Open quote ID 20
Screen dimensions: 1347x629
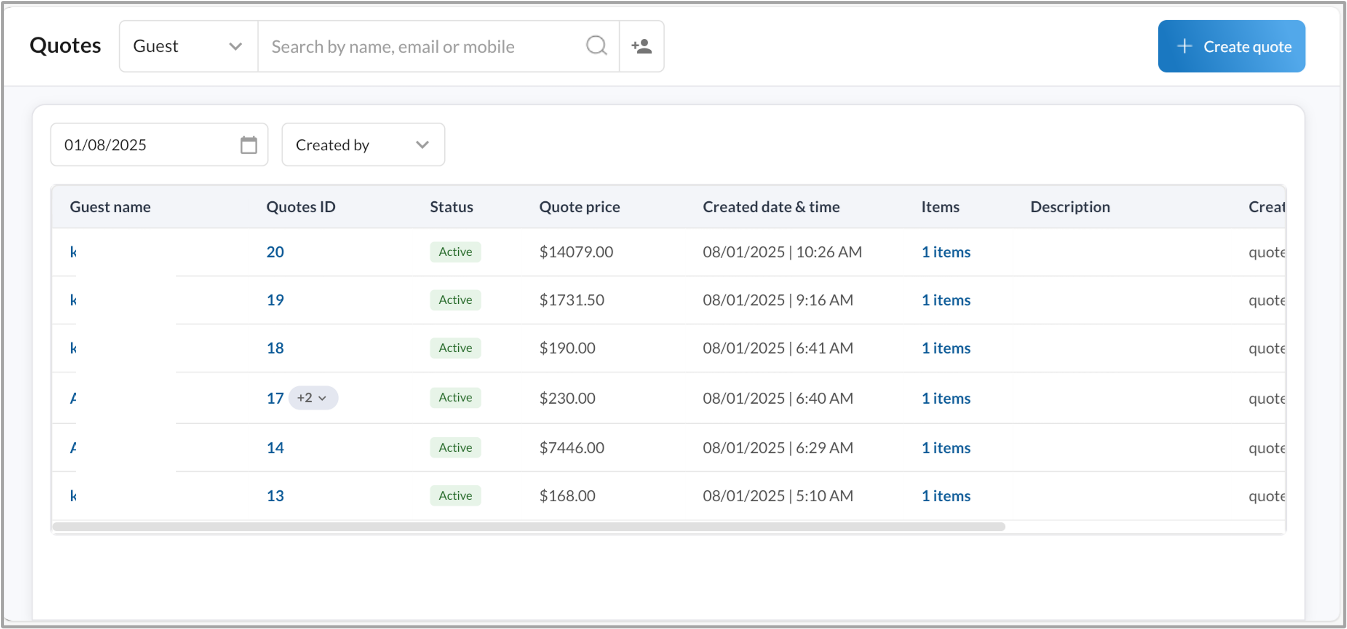[x=275, y=252]
